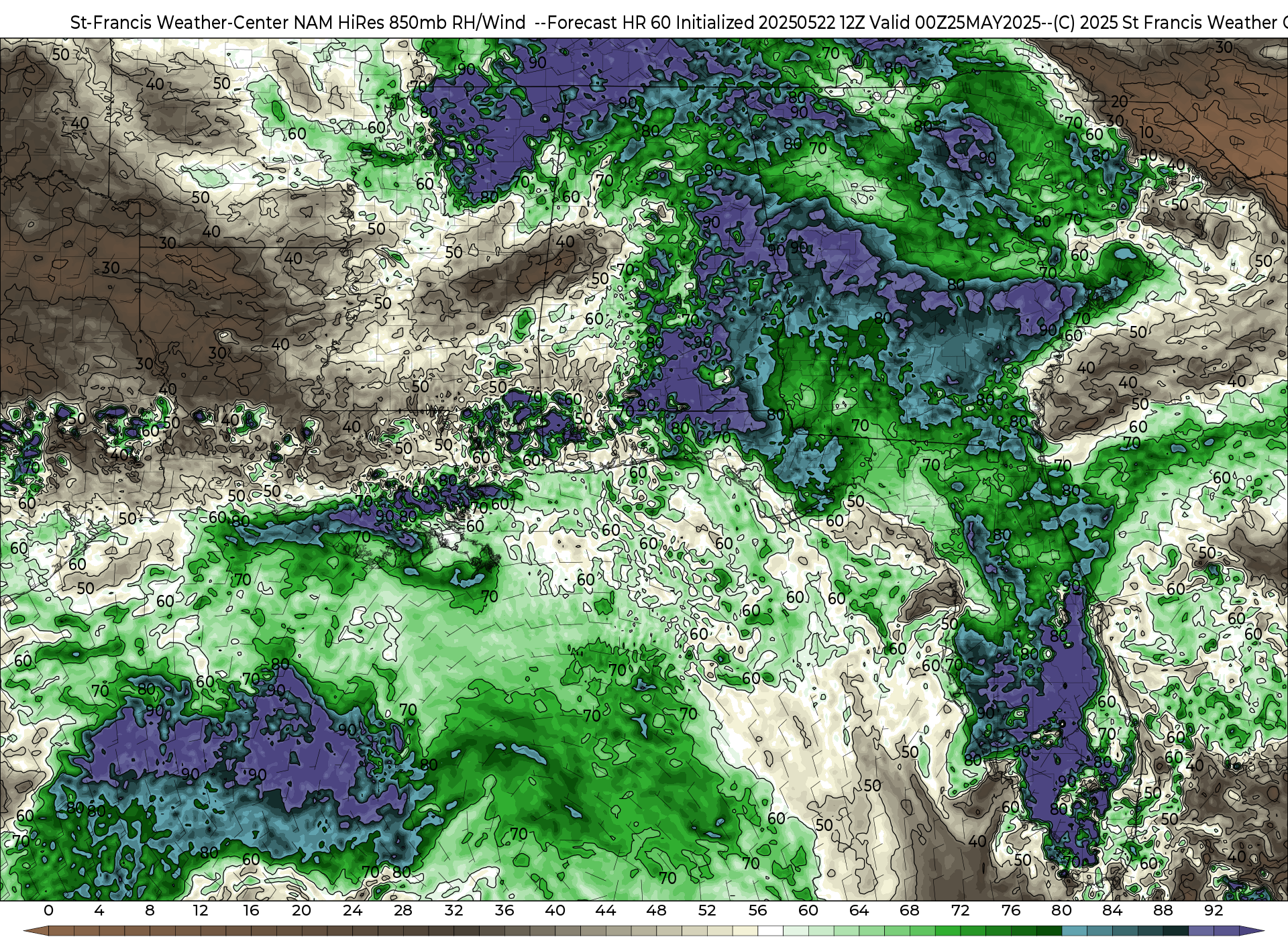Click the "St-Francis Weather-Center" name in header
Screen dimensions: 1288x939
pos(180,23)
